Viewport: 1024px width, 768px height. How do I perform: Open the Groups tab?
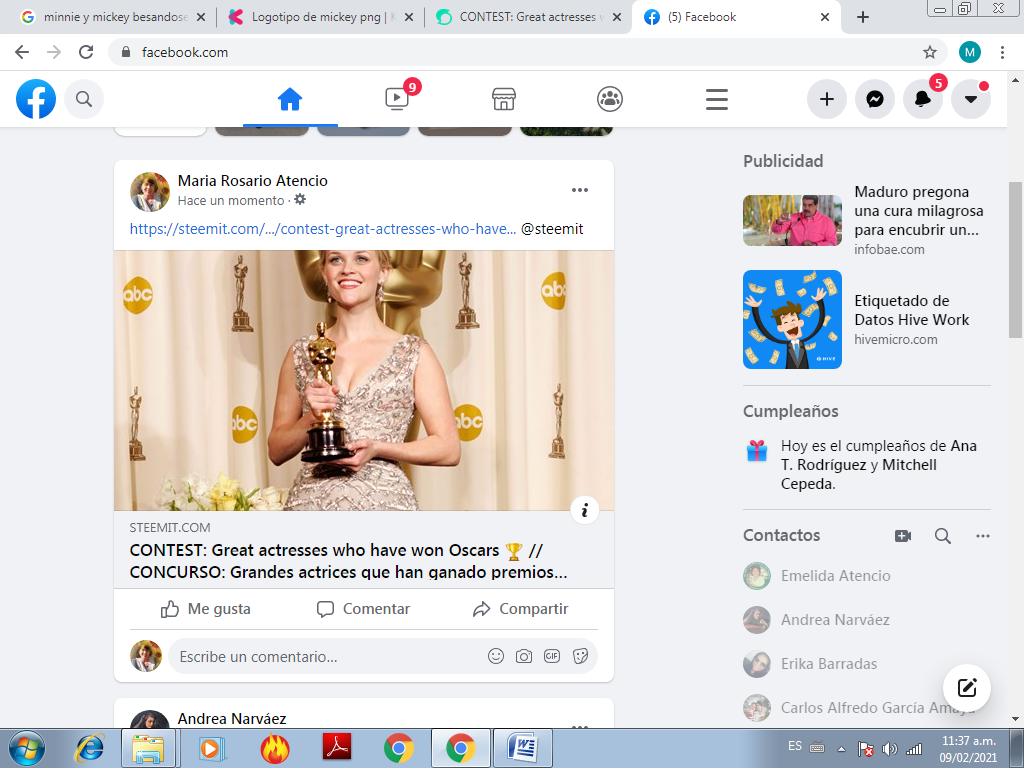(610, 99)
